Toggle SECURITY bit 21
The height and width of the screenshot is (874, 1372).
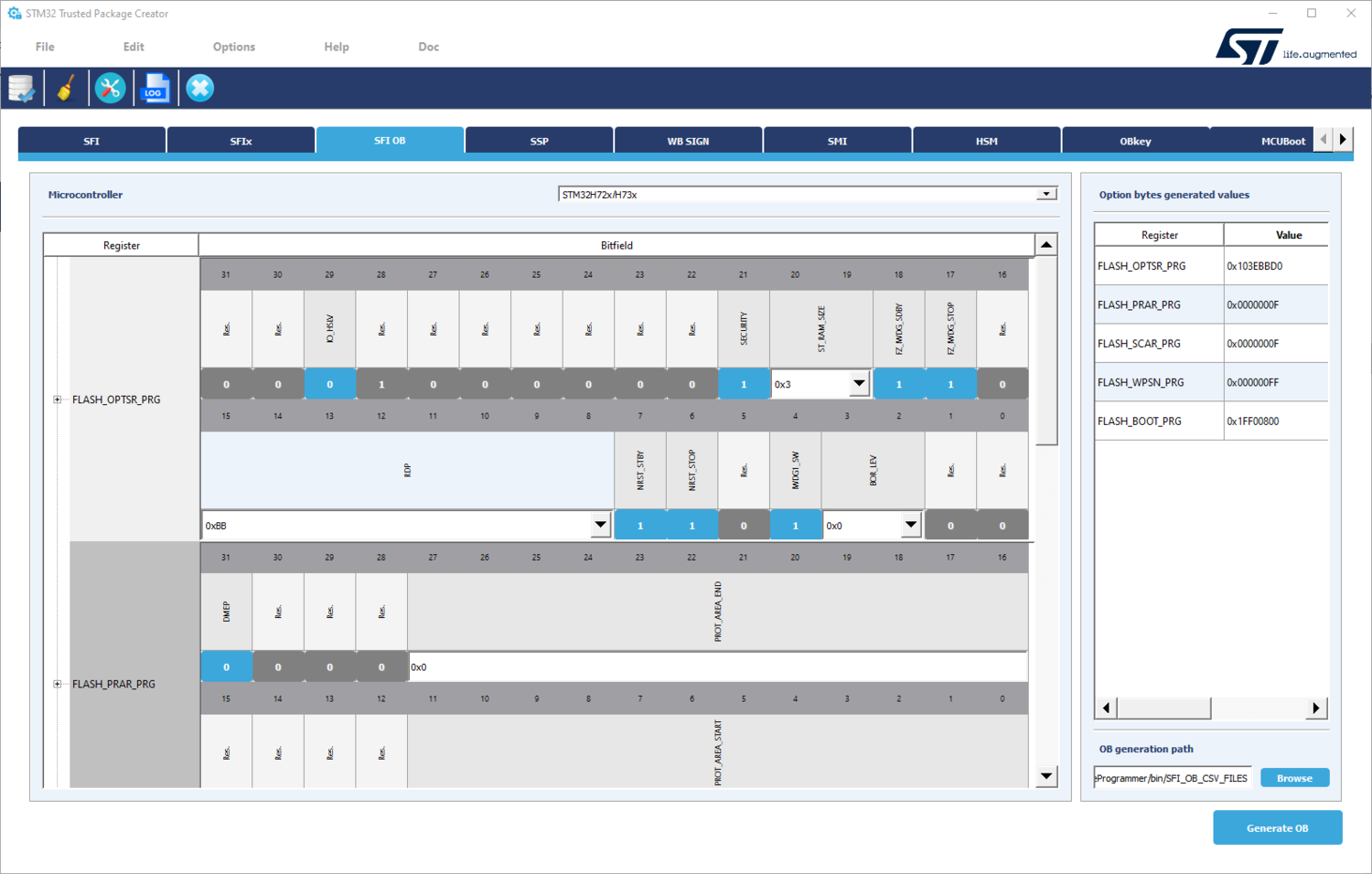coord(744,384)
